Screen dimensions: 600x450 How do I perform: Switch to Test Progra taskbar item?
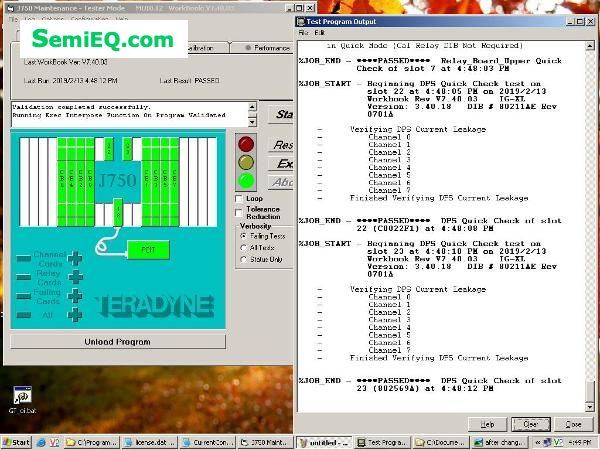pyautogui.click(x=382, y=443)
